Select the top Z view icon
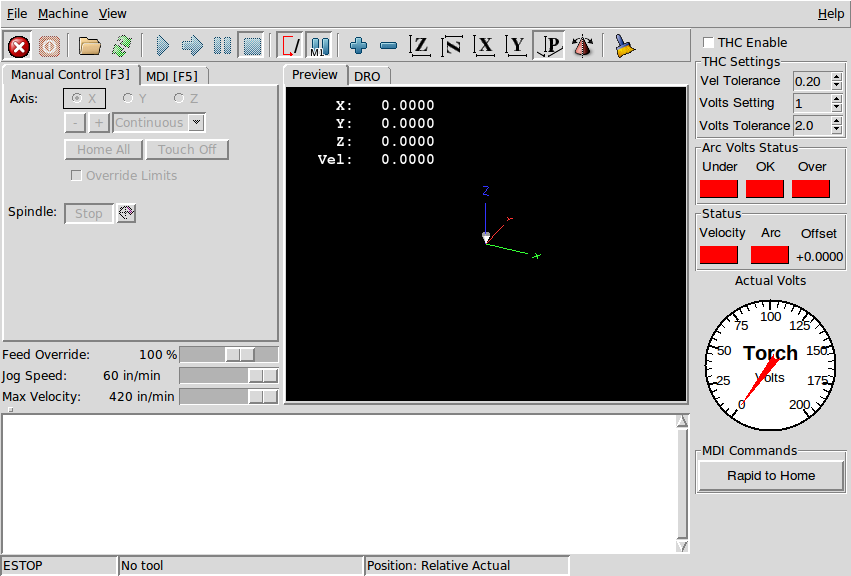Screen dimensions: 851x576 point(420,46)
